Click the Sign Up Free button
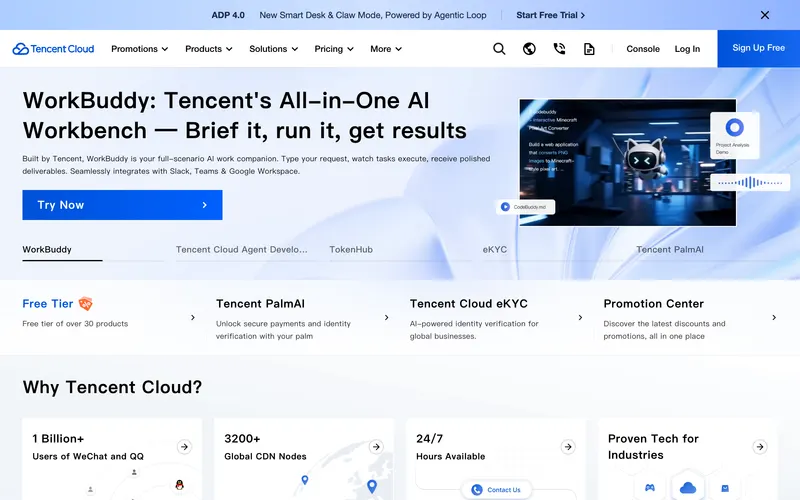800x500 pixels. [x=759, y=48]
